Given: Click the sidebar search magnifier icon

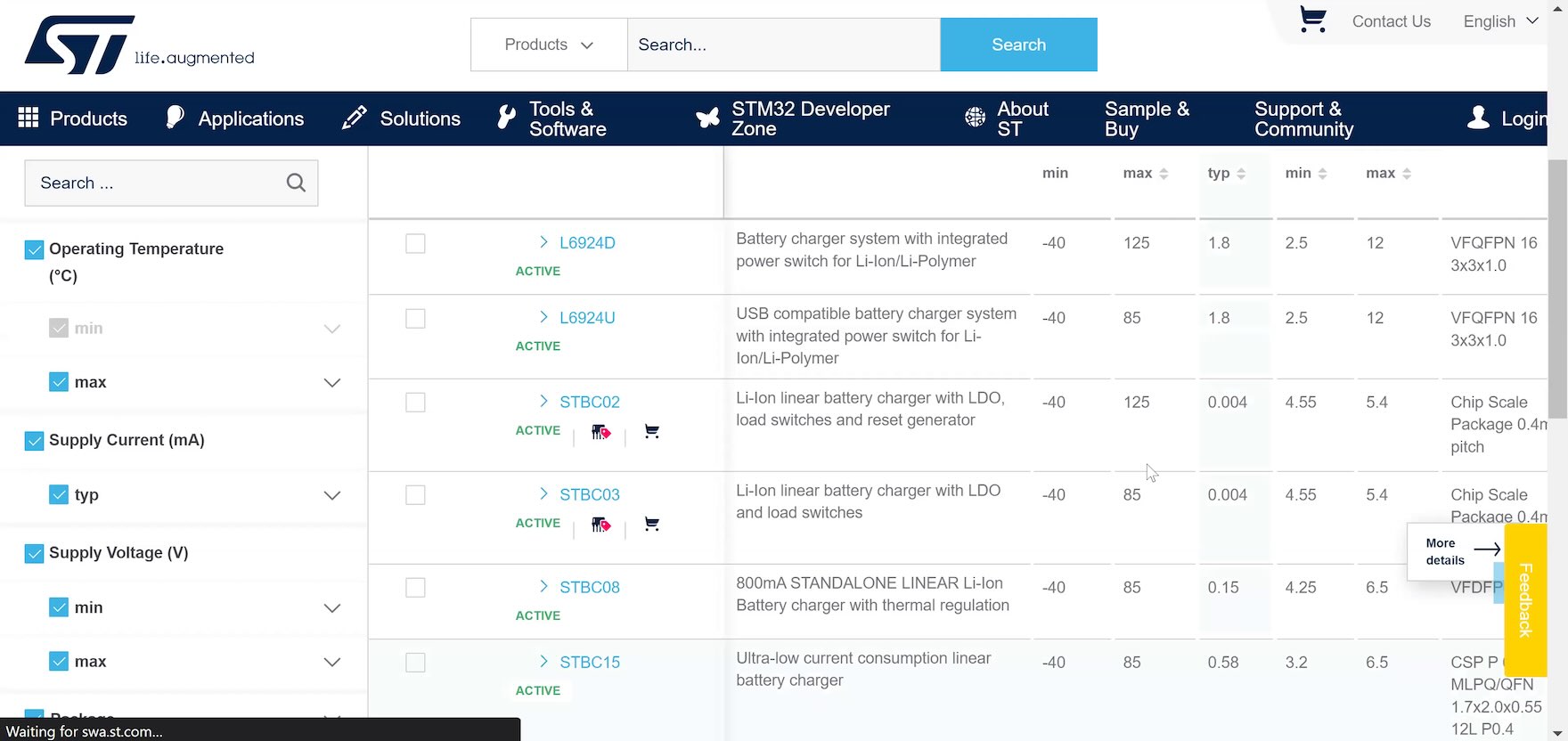Looking at the screenshot, I should click(296, 183).
